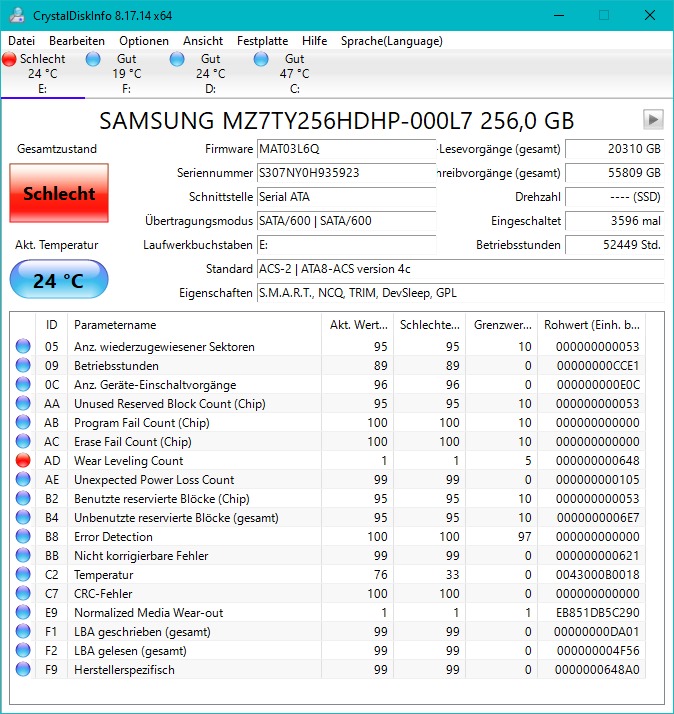Click the status dot for CRC-Fehler
674x714 pixels.
click(23, 593)
